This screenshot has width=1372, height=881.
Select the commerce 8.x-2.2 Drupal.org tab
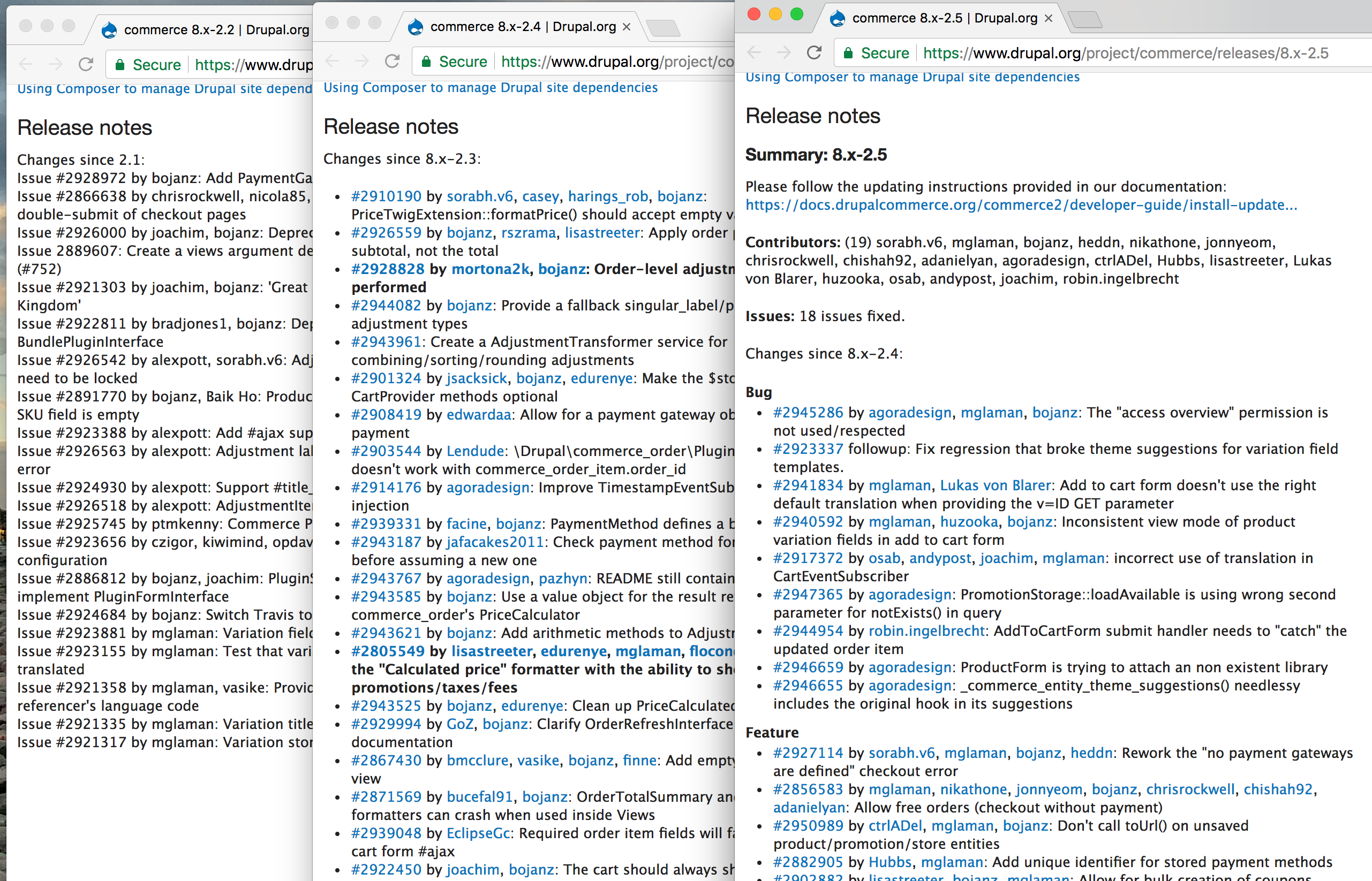[206, 30]
